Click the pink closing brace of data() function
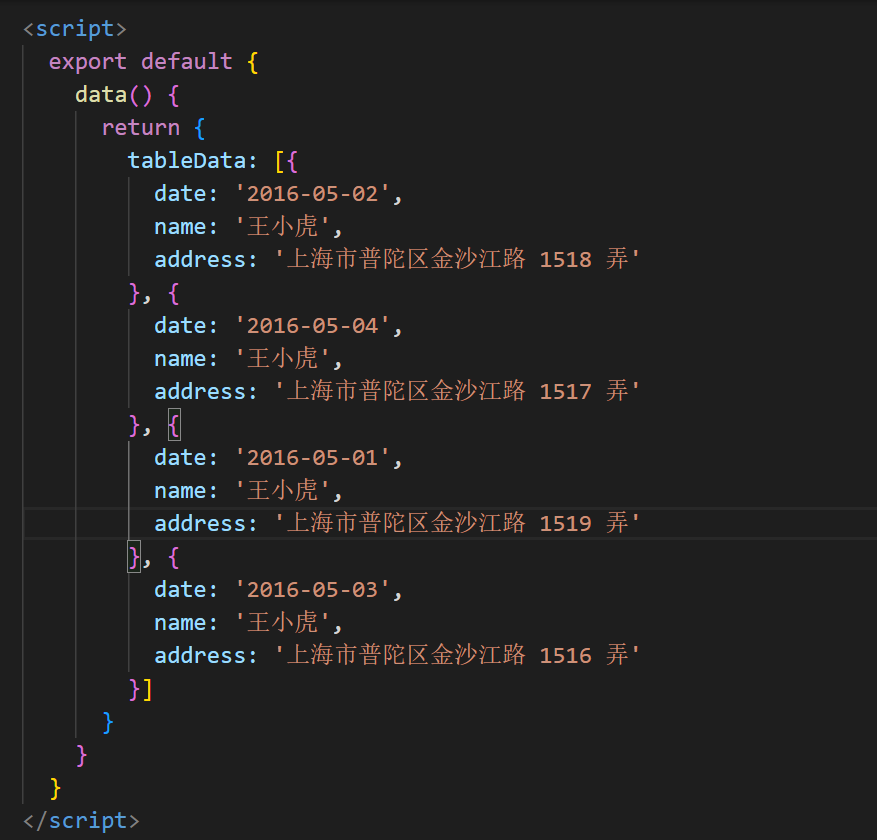The image size is (877, 840). 82,756
